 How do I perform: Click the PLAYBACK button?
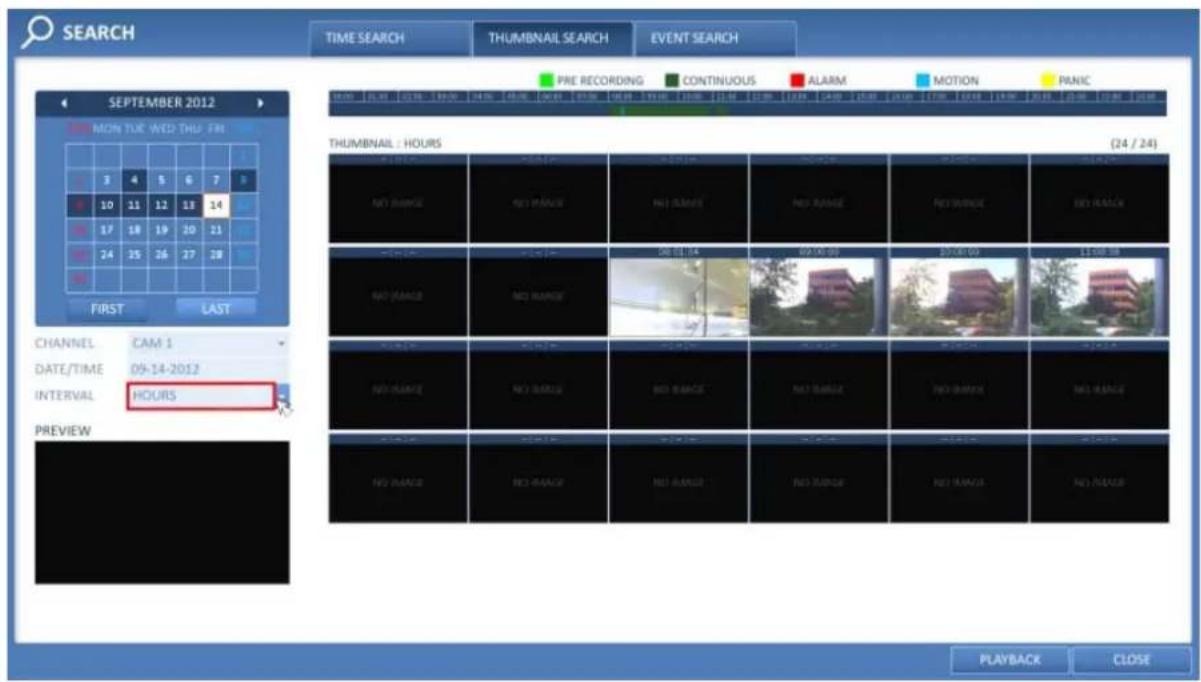1009,660
